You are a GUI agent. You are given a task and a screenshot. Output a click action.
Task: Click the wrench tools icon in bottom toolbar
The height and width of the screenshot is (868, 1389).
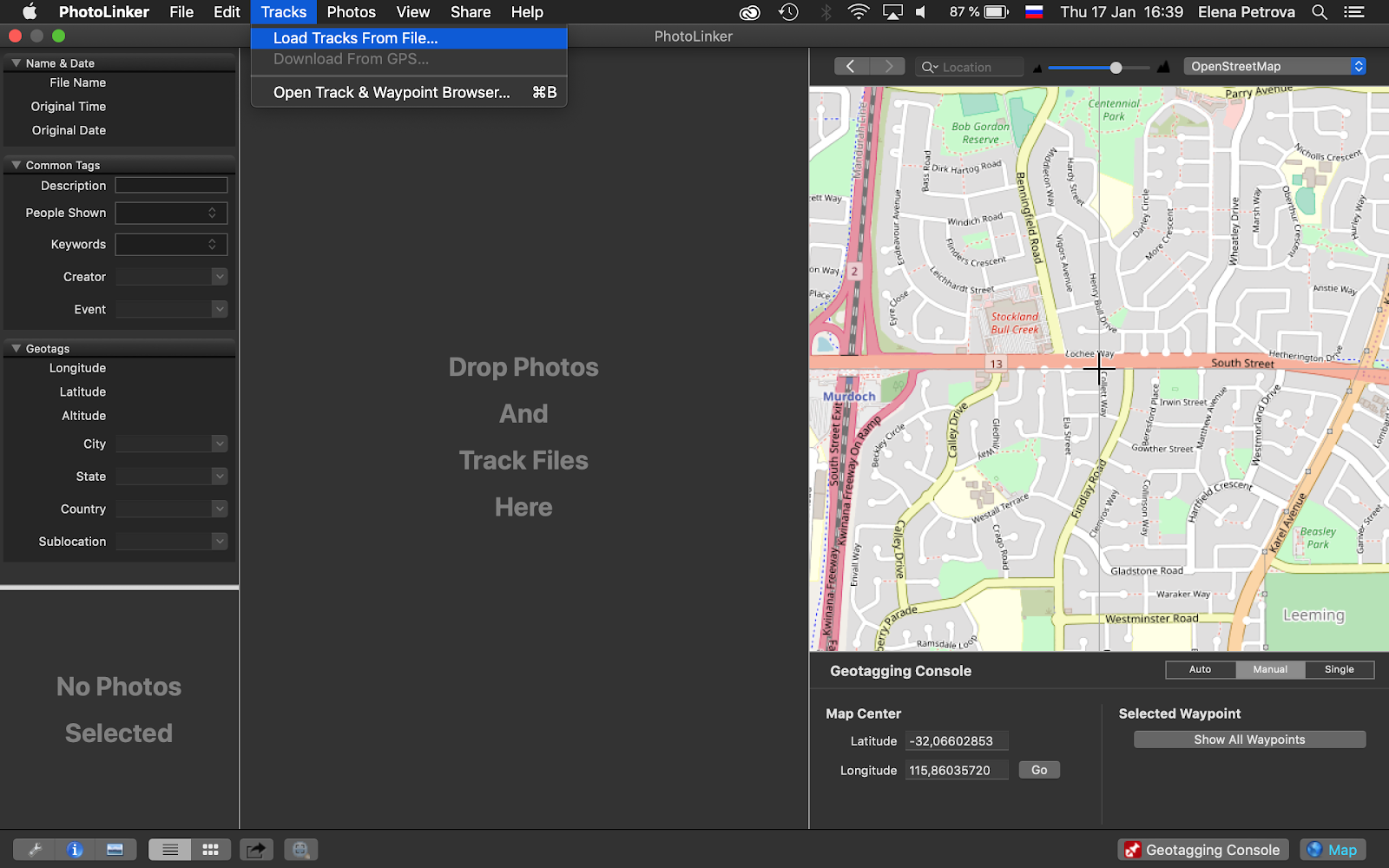pyautogui.click(x=35, y=850)
